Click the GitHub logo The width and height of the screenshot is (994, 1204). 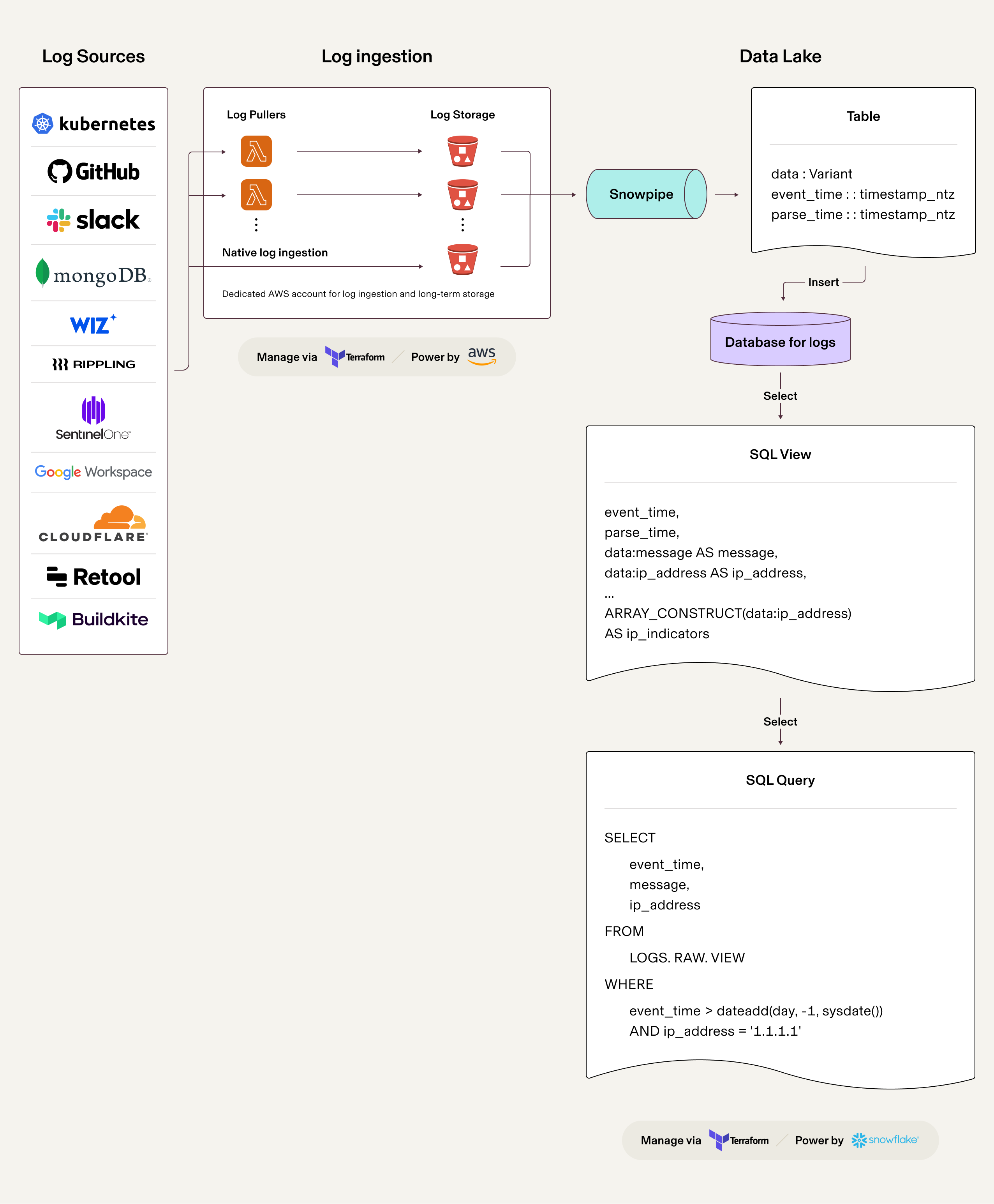[x=93, y=171]
